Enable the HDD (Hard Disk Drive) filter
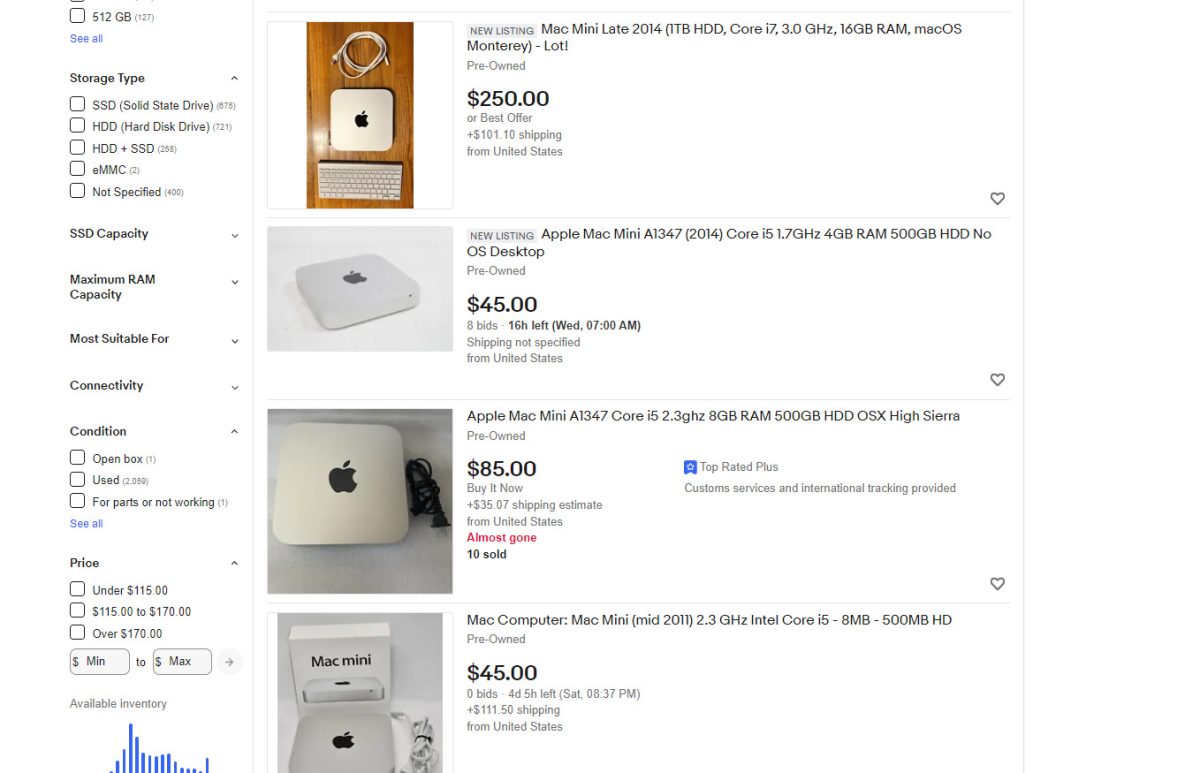Viewport: 1200px width, 773px height. click(77, 126)
